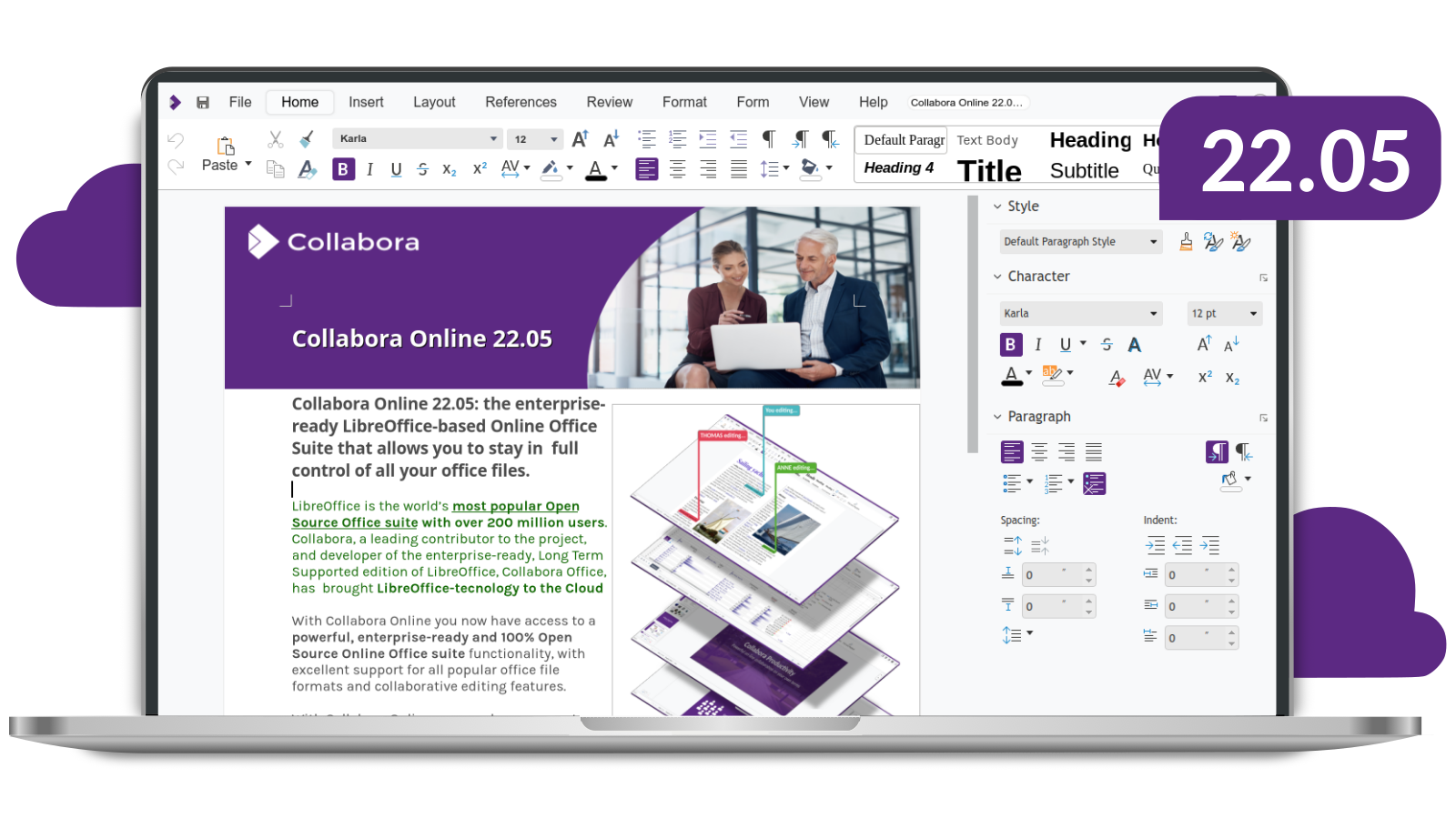1456x819 pixels.
Task: Increase font size in the toolbar
Action: point(580,139)
